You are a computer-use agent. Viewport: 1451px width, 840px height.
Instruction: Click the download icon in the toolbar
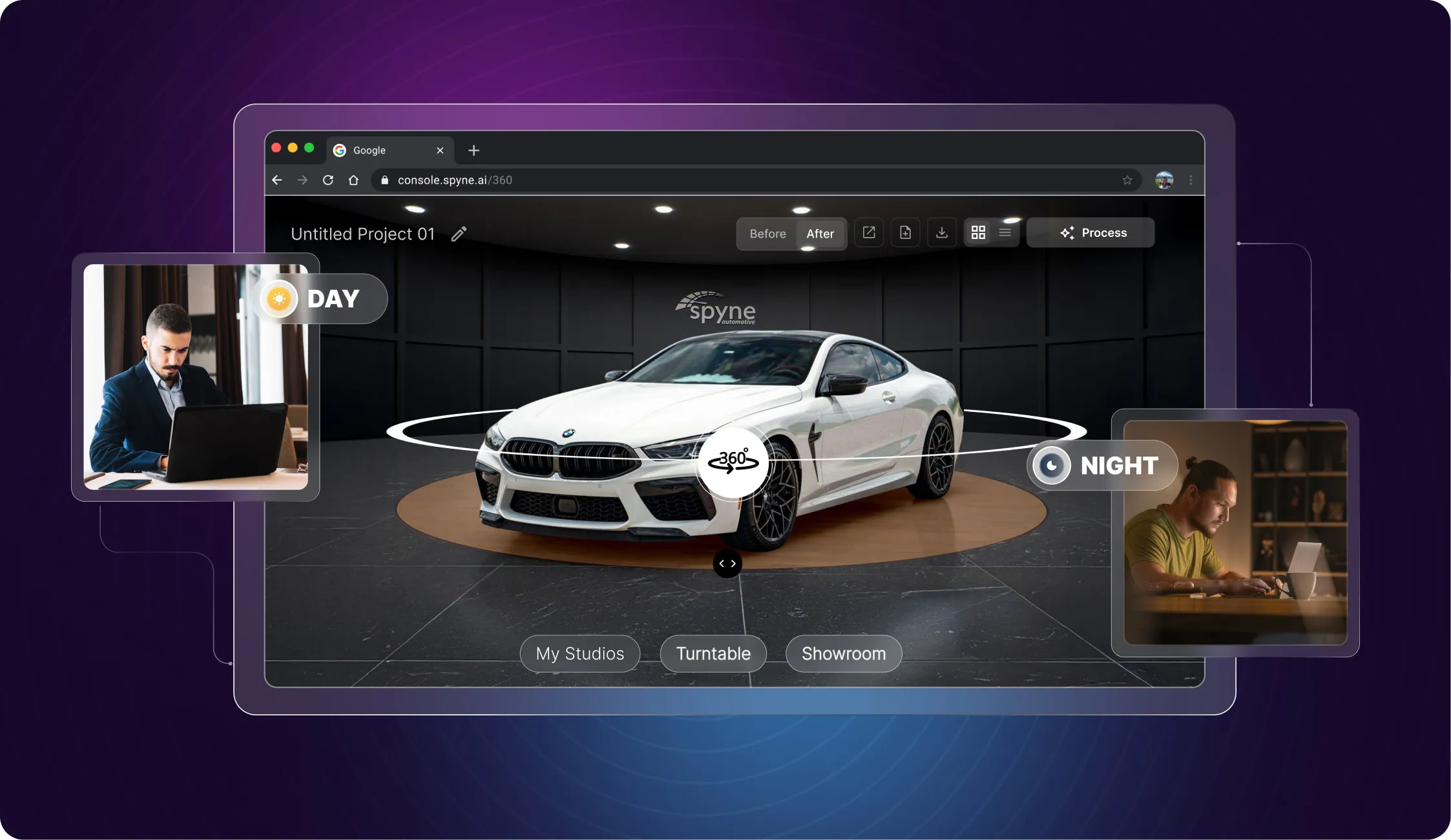[x=941, y=232]
